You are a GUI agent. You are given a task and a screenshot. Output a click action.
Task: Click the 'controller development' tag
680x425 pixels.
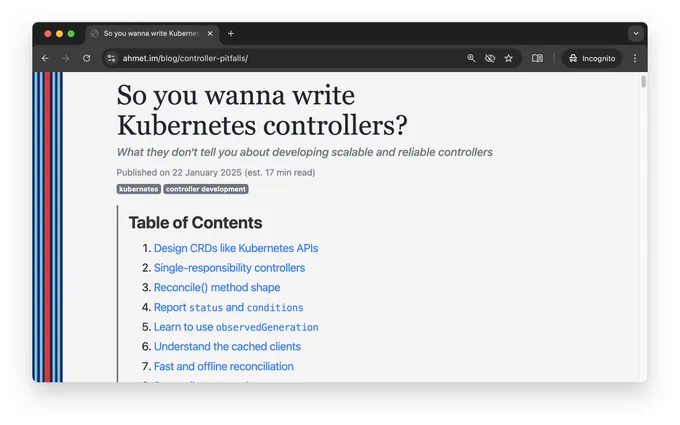206,189
